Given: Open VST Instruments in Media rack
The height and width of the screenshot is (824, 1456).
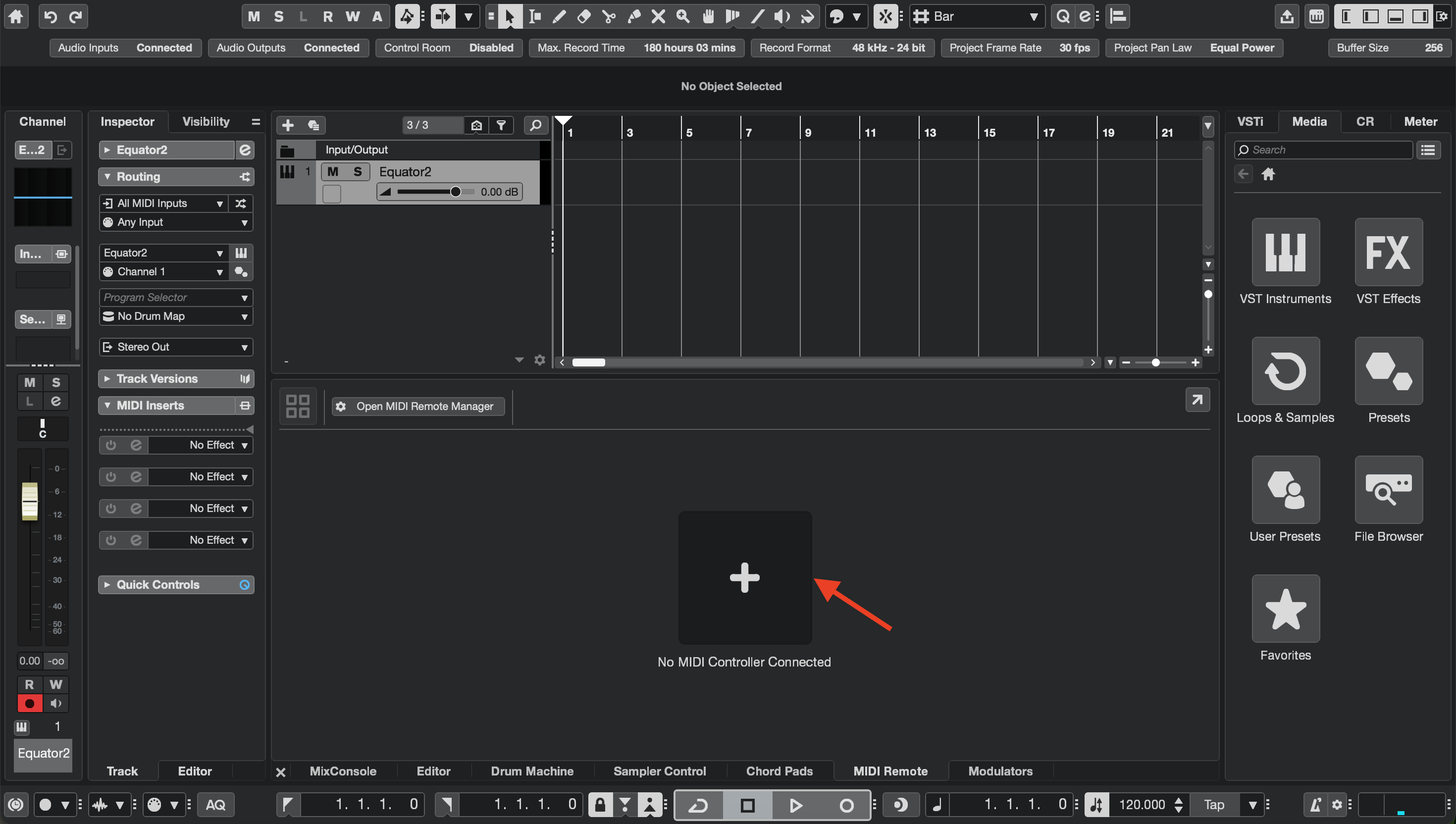Looking at the screenshot, I should (1285, 253).
